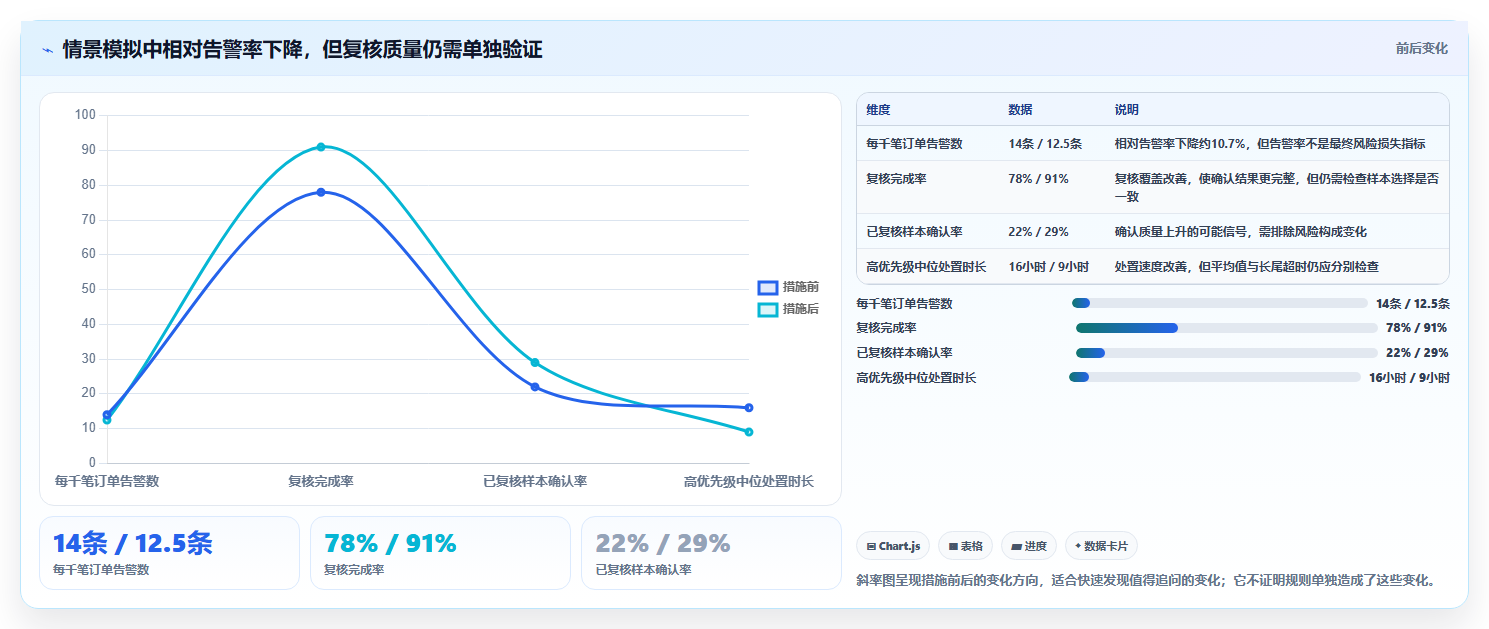This screenshot has width=1489, height=629.
Task: Click the 数据卡片 chip
Action: click(1101, 546)
